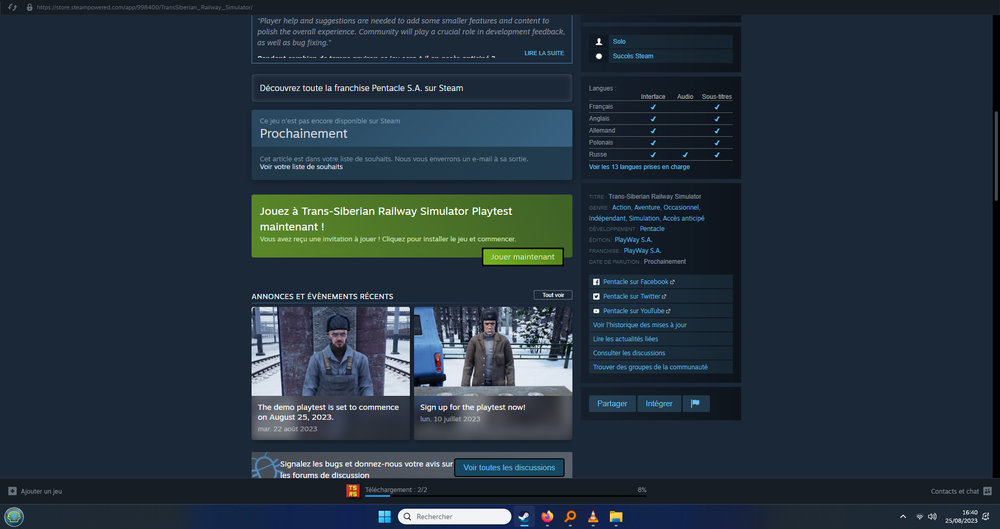Open the demo playtest August 25 announcement
The image size is (1000, 529).
[330, 373]
